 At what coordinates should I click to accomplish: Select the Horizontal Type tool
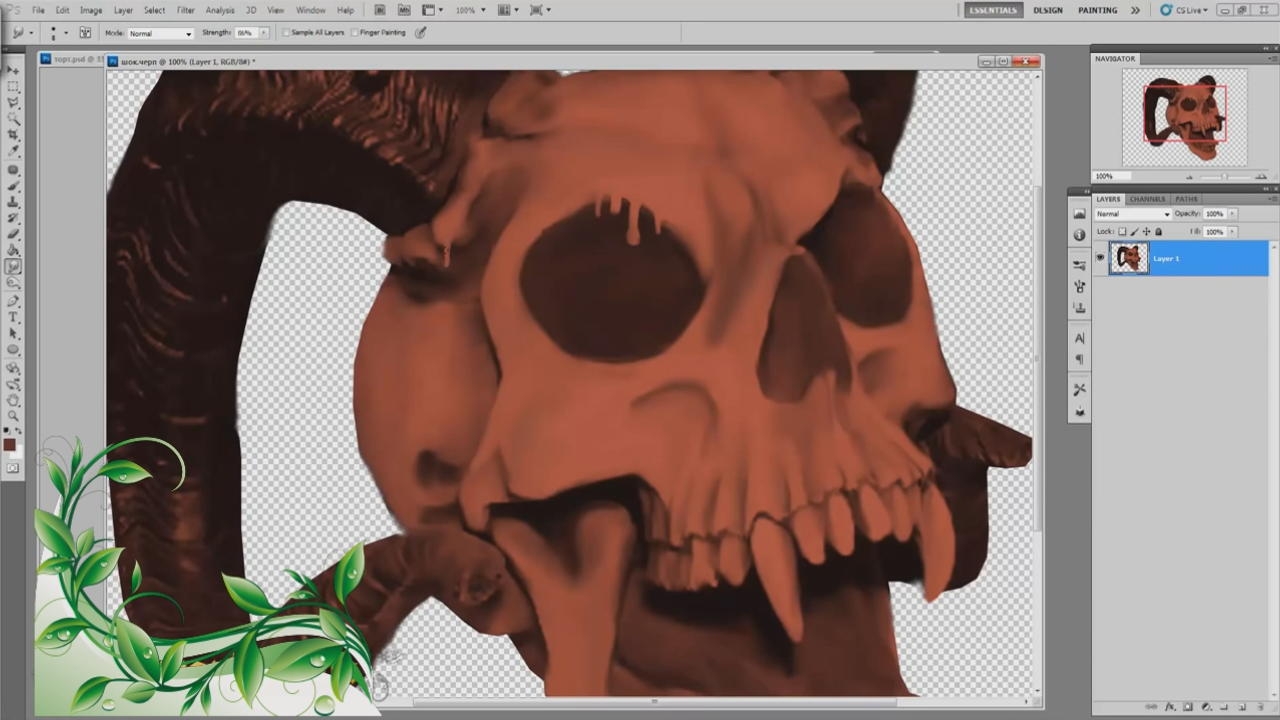click(x=13, y=317)
